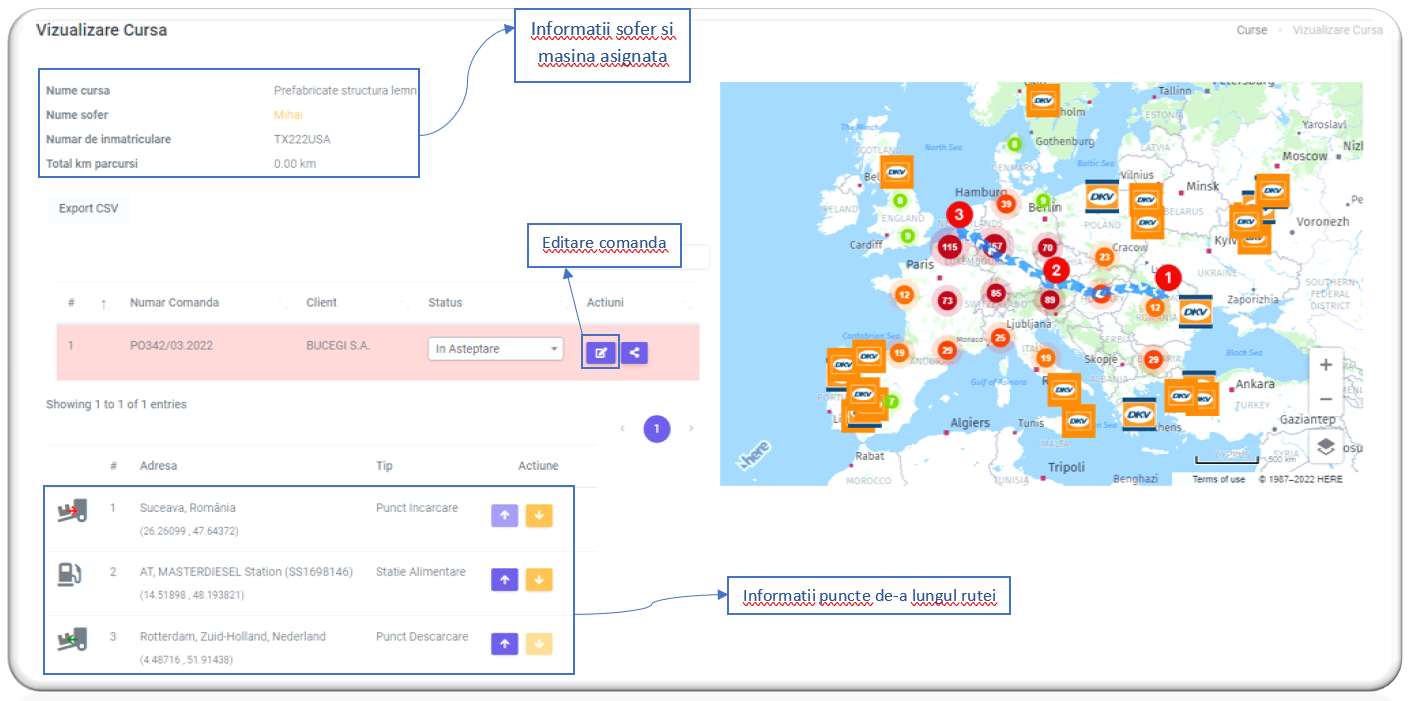Click the unloading truck icon for Rotterdam
The width and height of the screenshot is (1410, 701).
[72, 638]
